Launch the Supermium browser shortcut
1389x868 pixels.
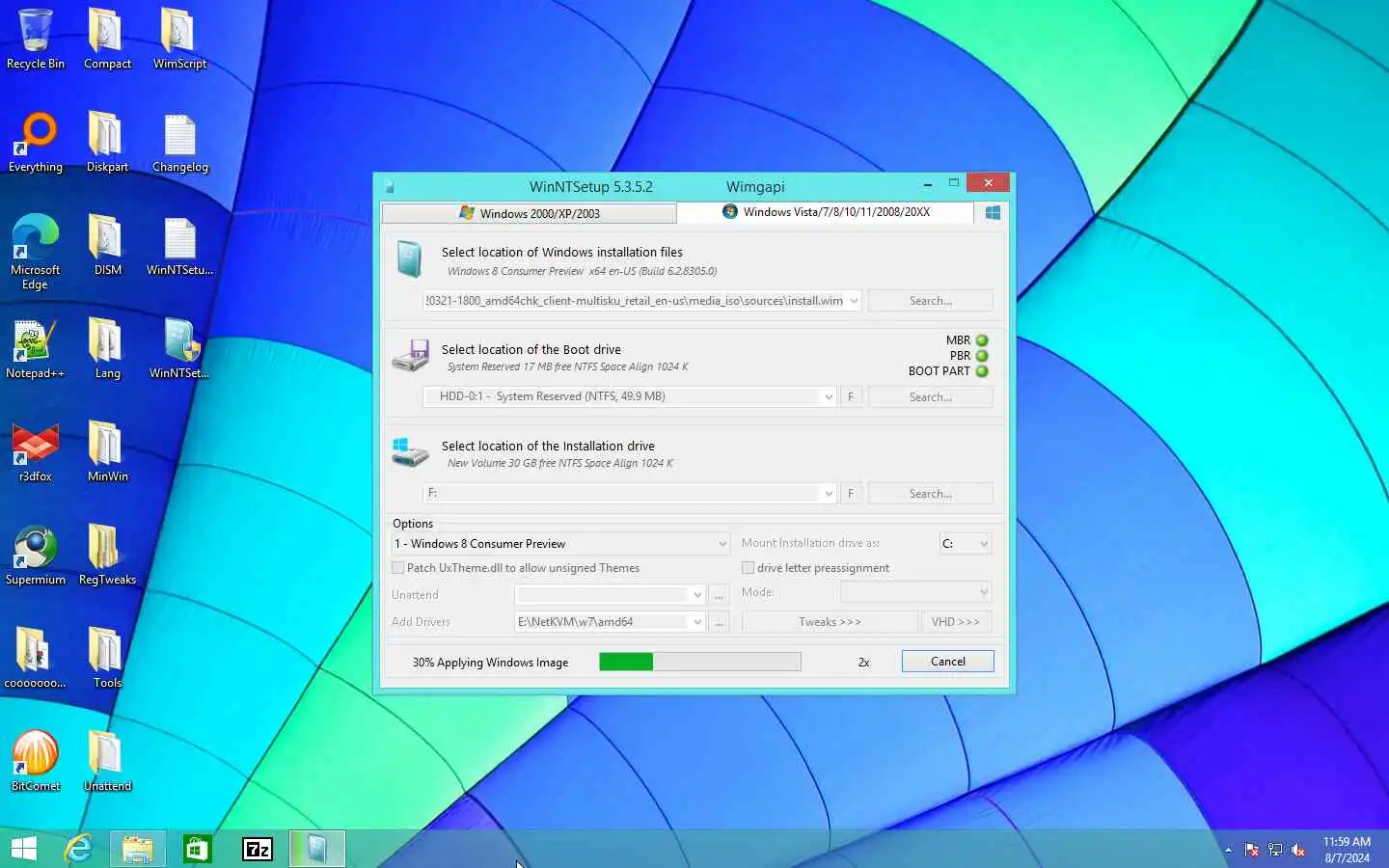tap(36, 555)
